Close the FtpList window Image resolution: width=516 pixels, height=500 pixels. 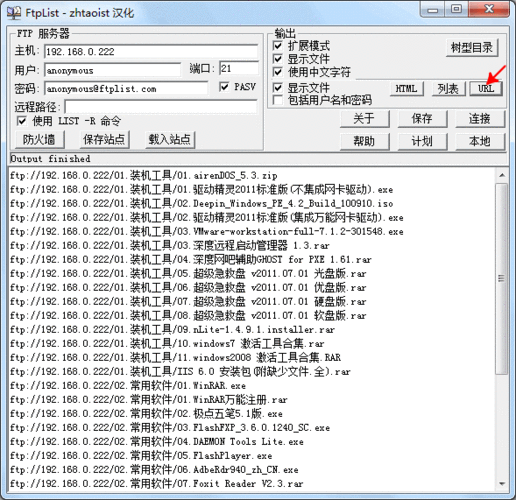coord(489,9)
